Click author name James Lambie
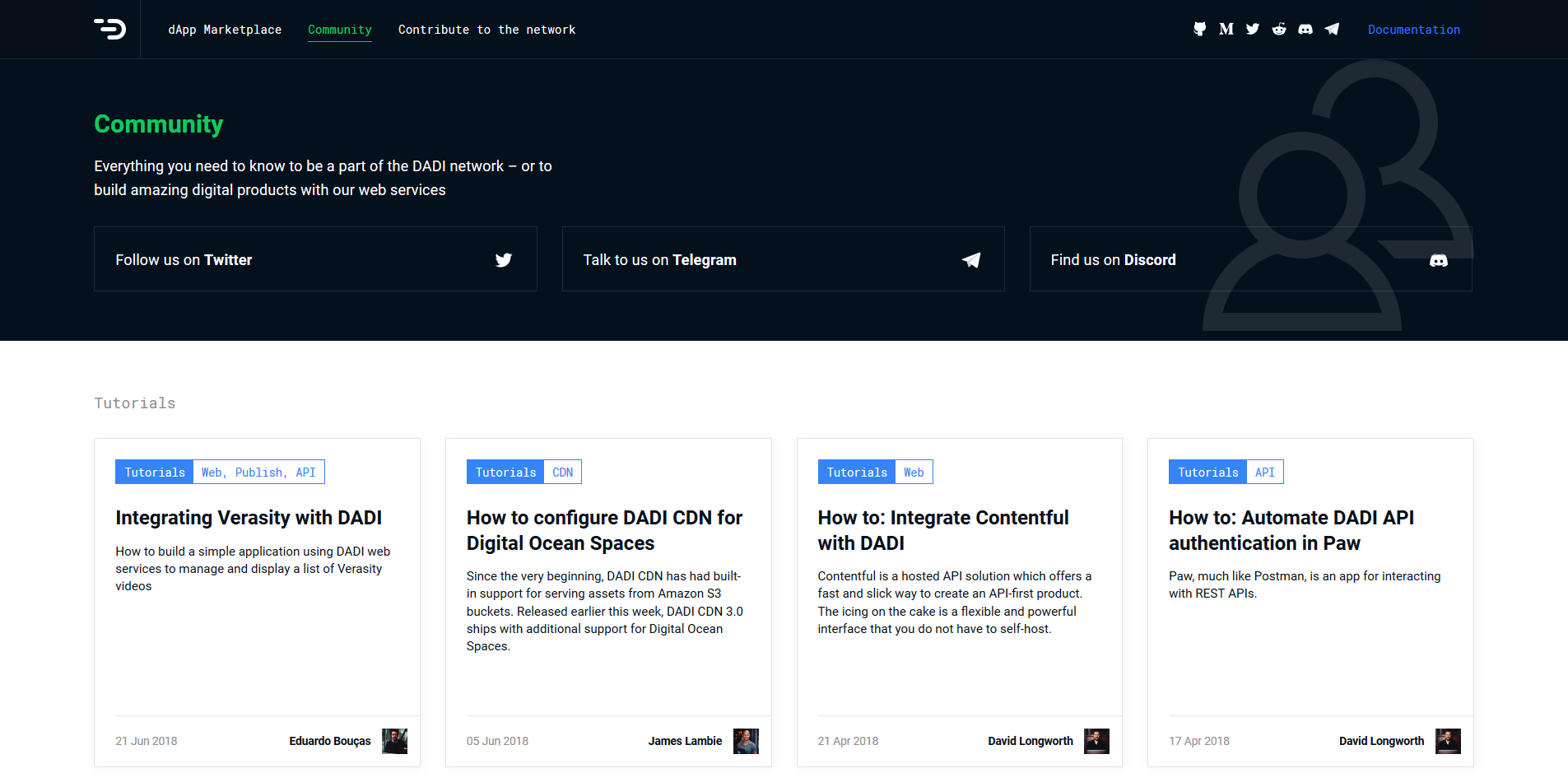The image size is (1568, 773). [x=685, y=741]
